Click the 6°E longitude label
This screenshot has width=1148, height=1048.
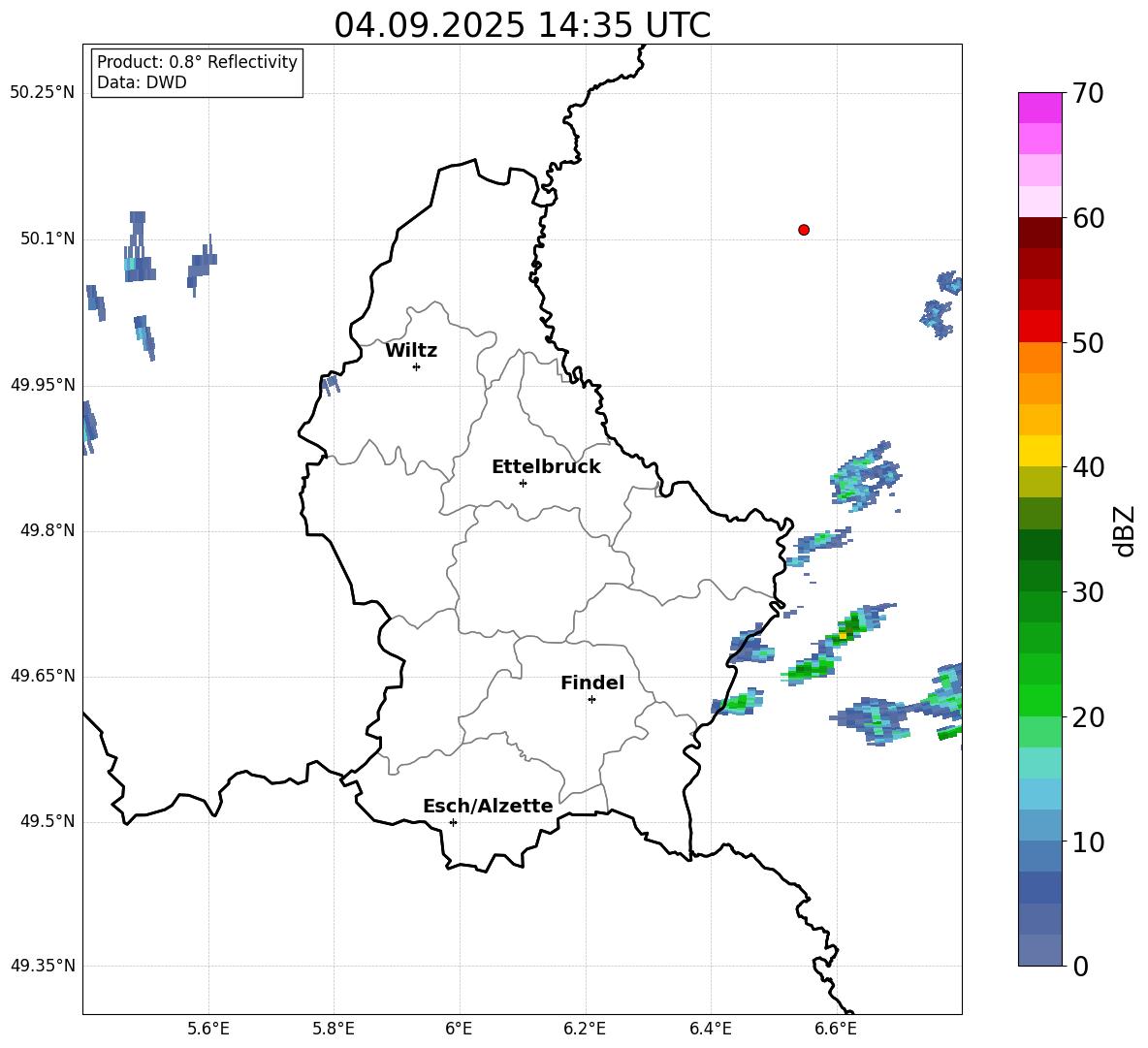coord(459,1029)
